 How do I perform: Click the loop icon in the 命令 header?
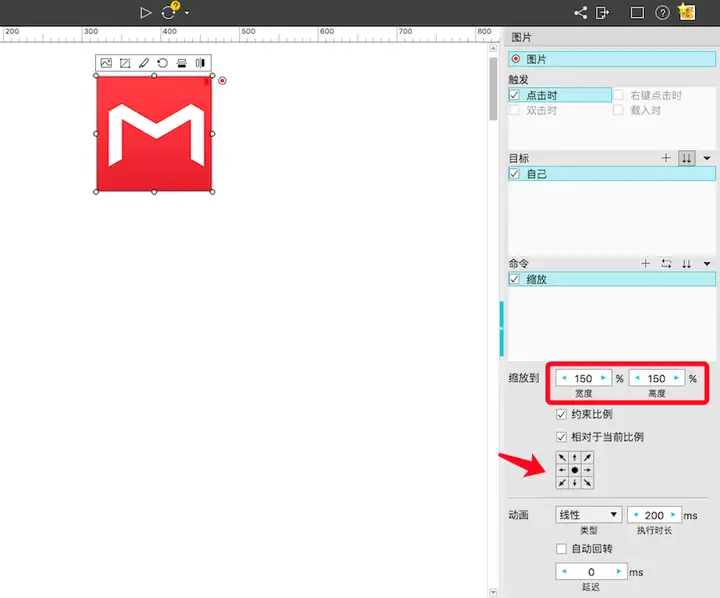[666, 264]
